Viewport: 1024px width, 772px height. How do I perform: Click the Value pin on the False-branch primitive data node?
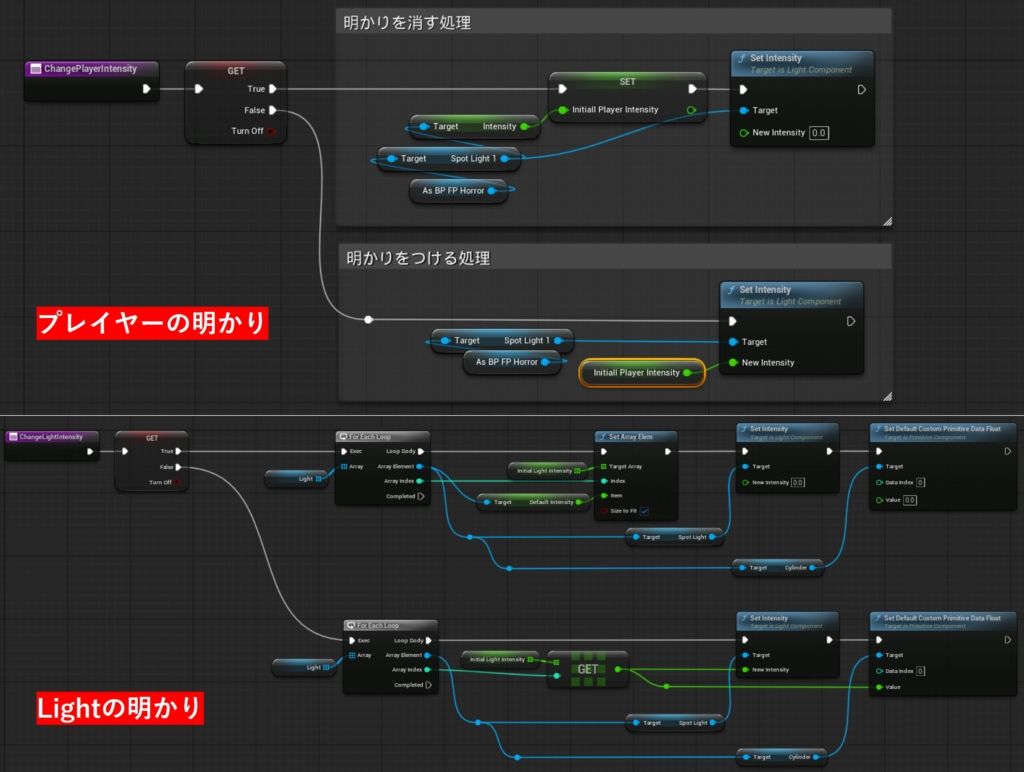(x=880, y=687)
